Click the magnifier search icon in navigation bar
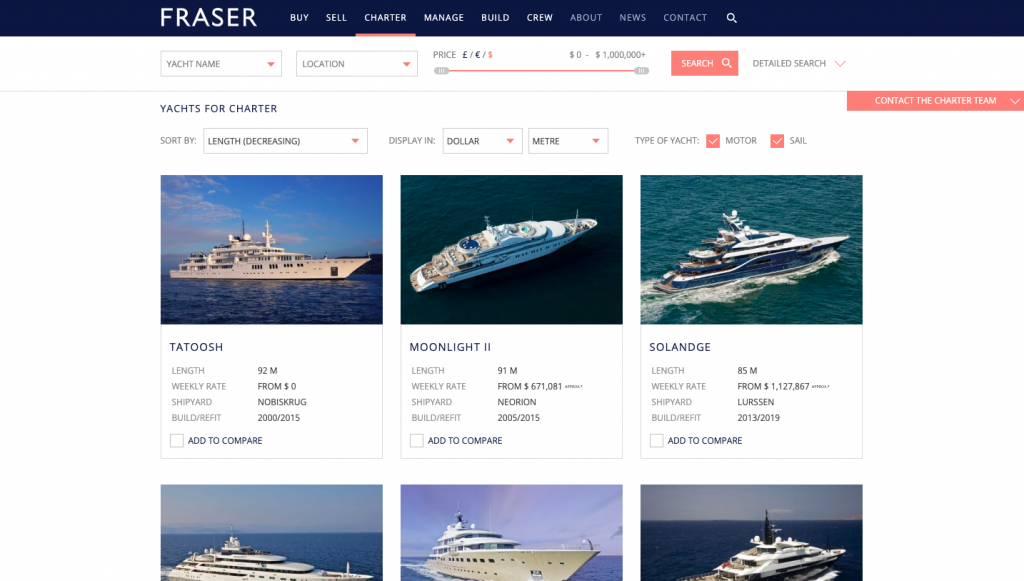Viewport: 1024px width, 581px height. (731, 18)
